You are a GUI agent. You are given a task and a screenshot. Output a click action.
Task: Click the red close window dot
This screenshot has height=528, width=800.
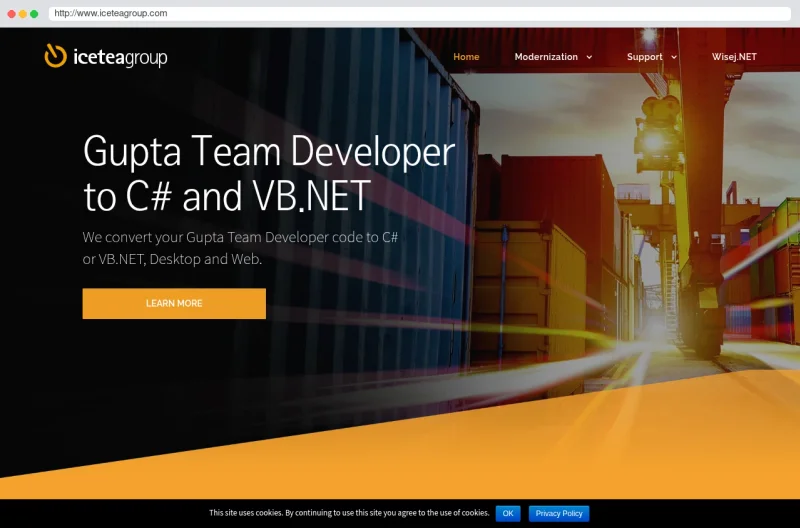click(11, 14)
